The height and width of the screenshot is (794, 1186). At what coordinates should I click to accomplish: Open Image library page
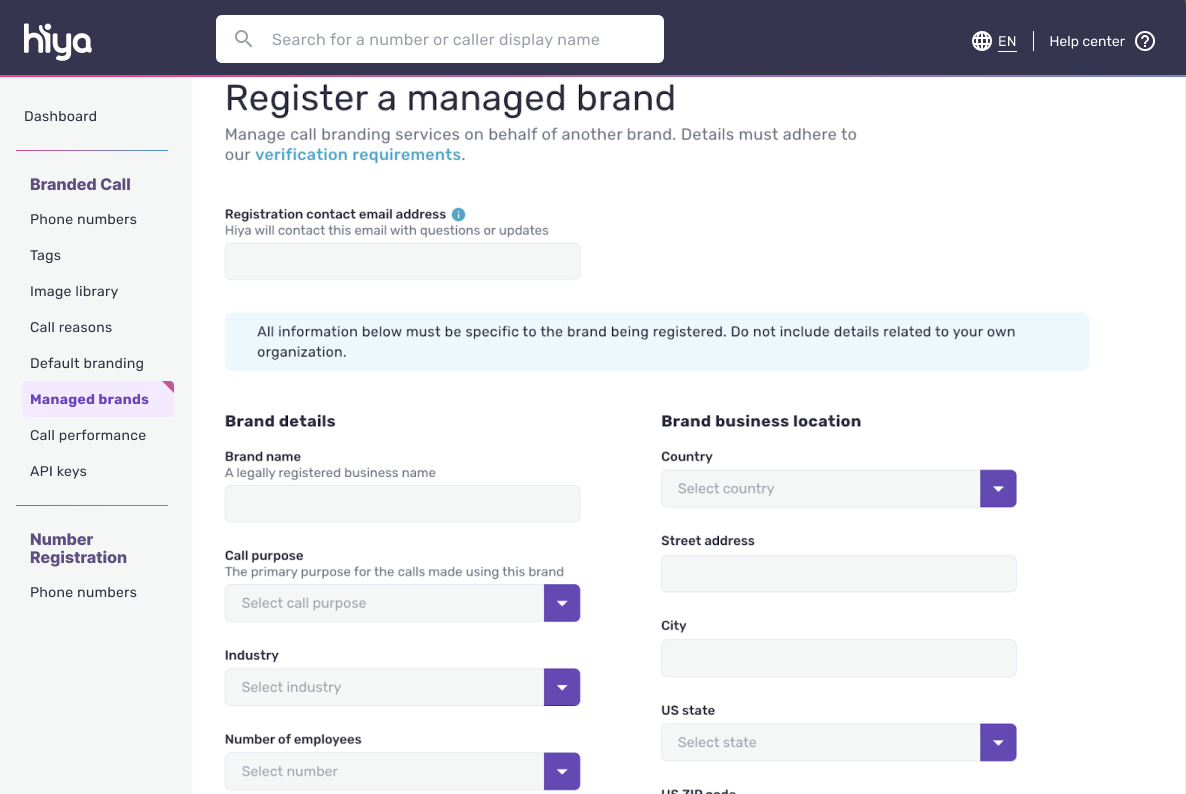click(74, 291)
